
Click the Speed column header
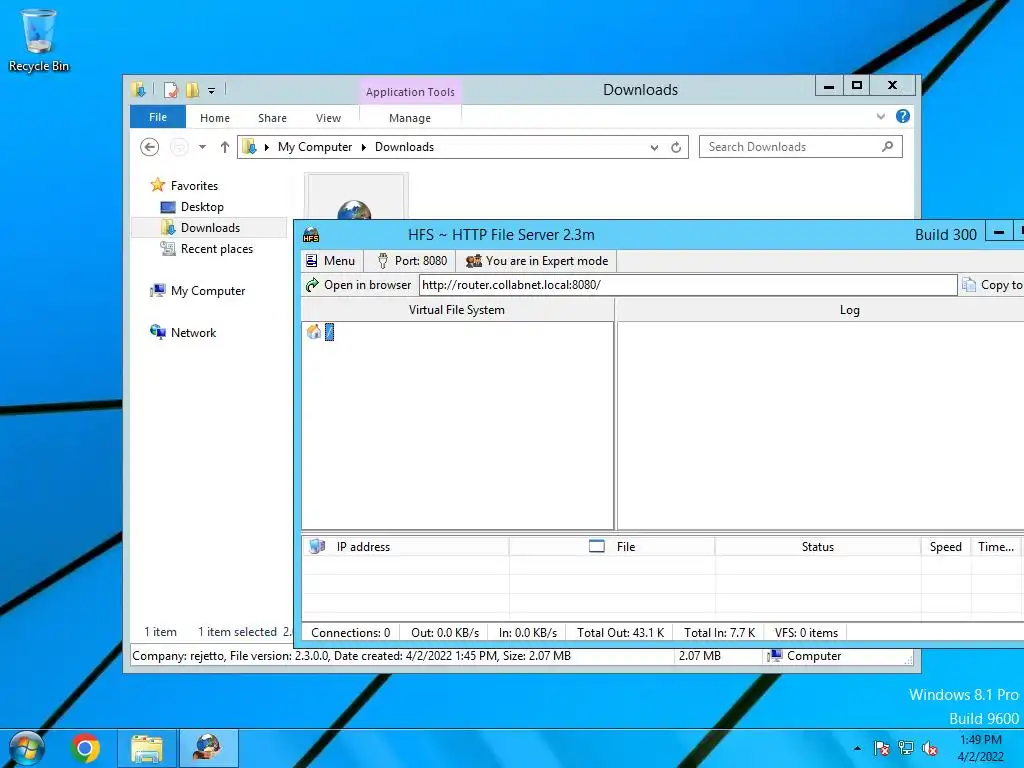[x=946, y=547]
